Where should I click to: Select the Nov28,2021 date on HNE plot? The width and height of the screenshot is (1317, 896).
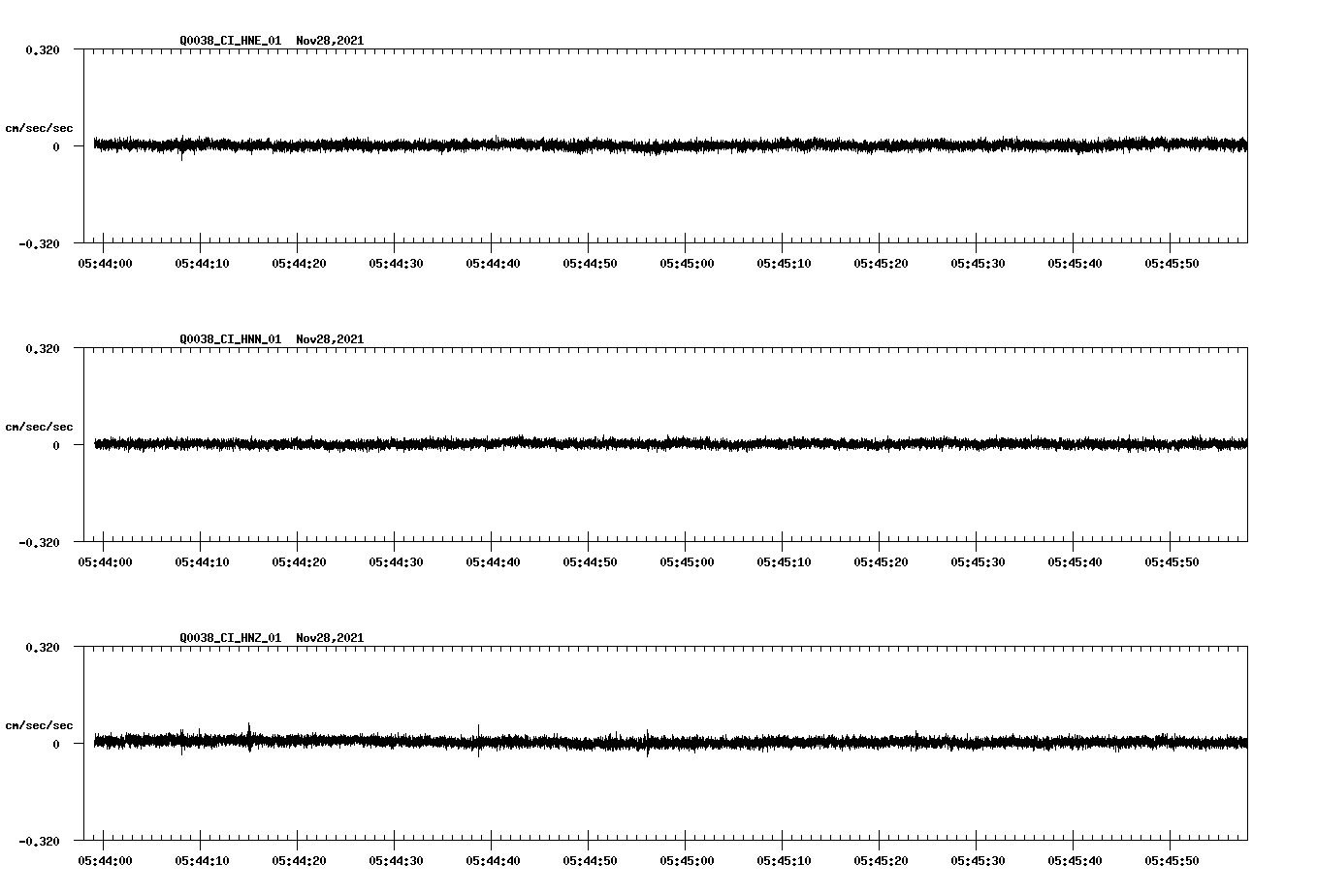(x=331, y=41)
